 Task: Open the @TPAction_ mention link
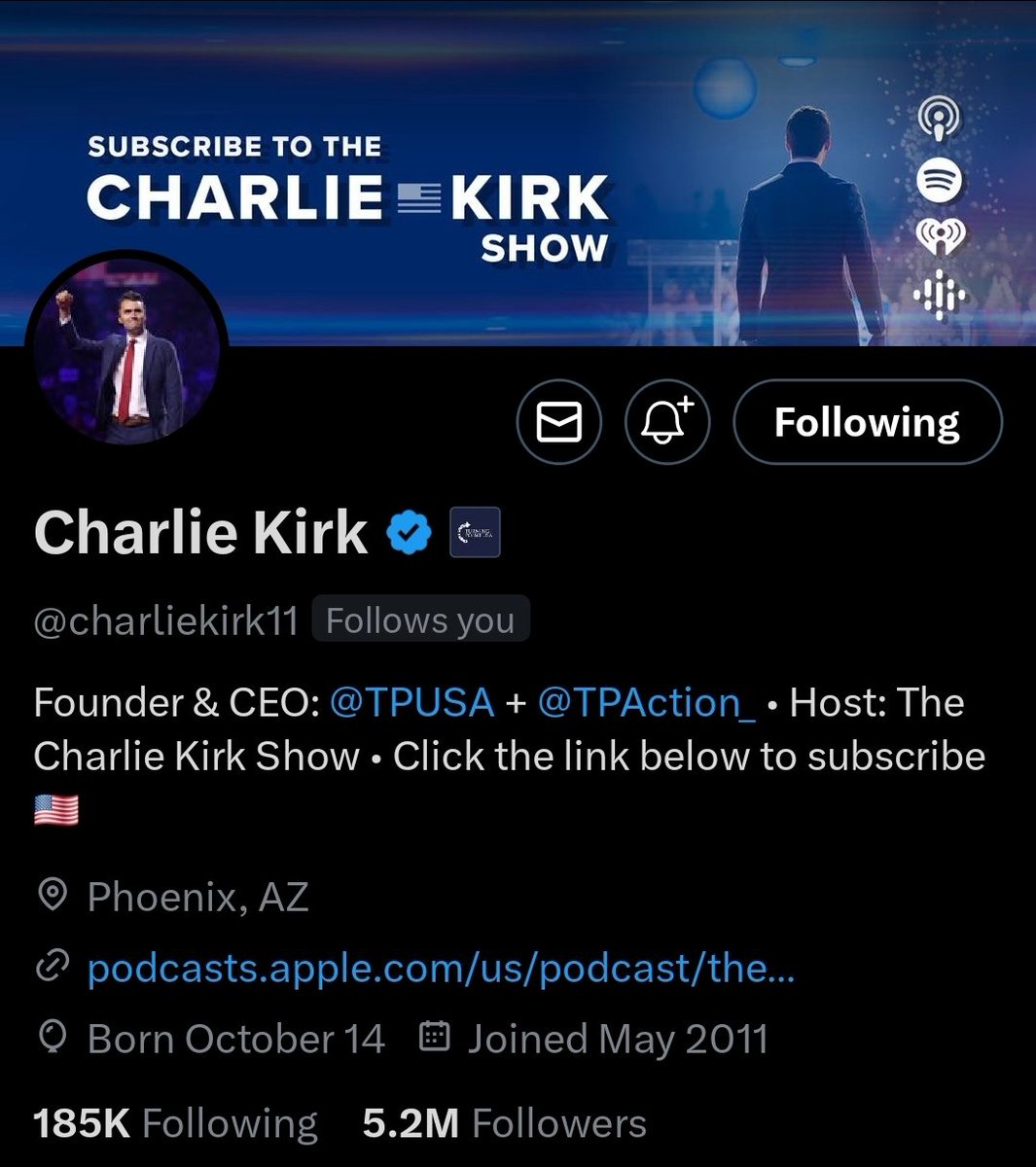point(647,702)
